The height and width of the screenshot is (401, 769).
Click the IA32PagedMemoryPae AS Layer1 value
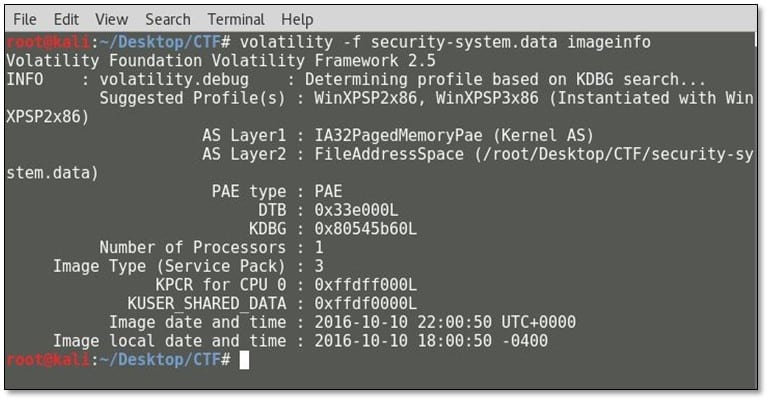400,135
